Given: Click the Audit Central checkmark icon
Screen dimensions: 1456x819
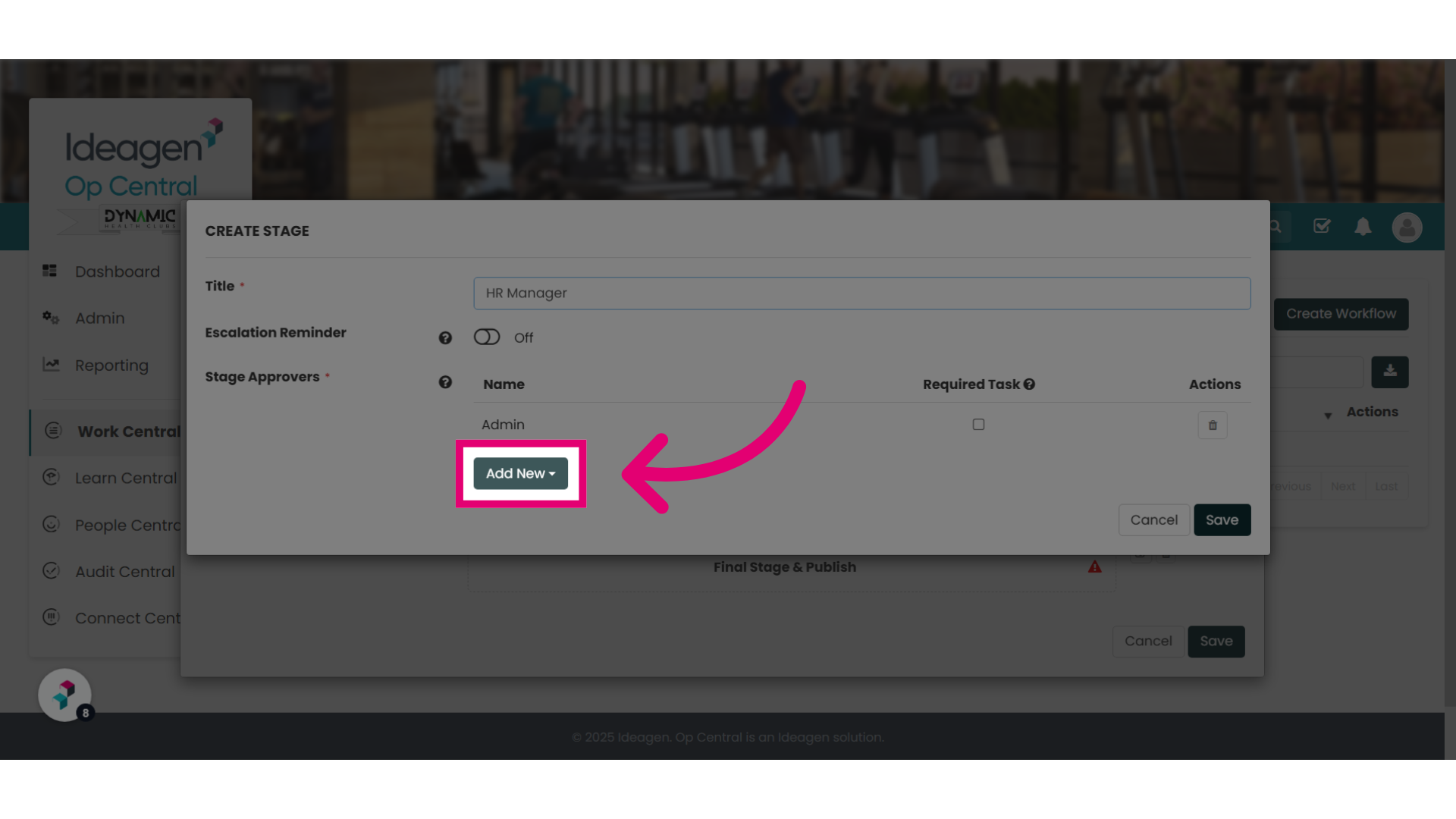Looking at the screenshot, I should [51, 570].
